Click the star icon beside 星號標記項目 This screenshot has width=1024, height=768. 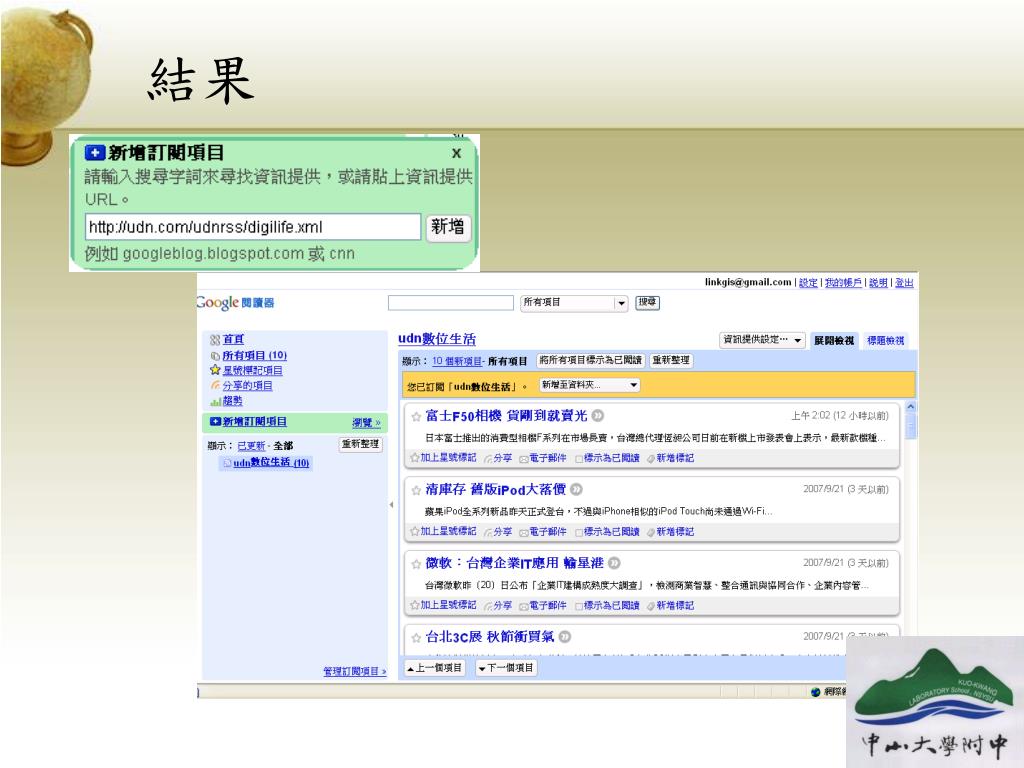coord(215,370)
